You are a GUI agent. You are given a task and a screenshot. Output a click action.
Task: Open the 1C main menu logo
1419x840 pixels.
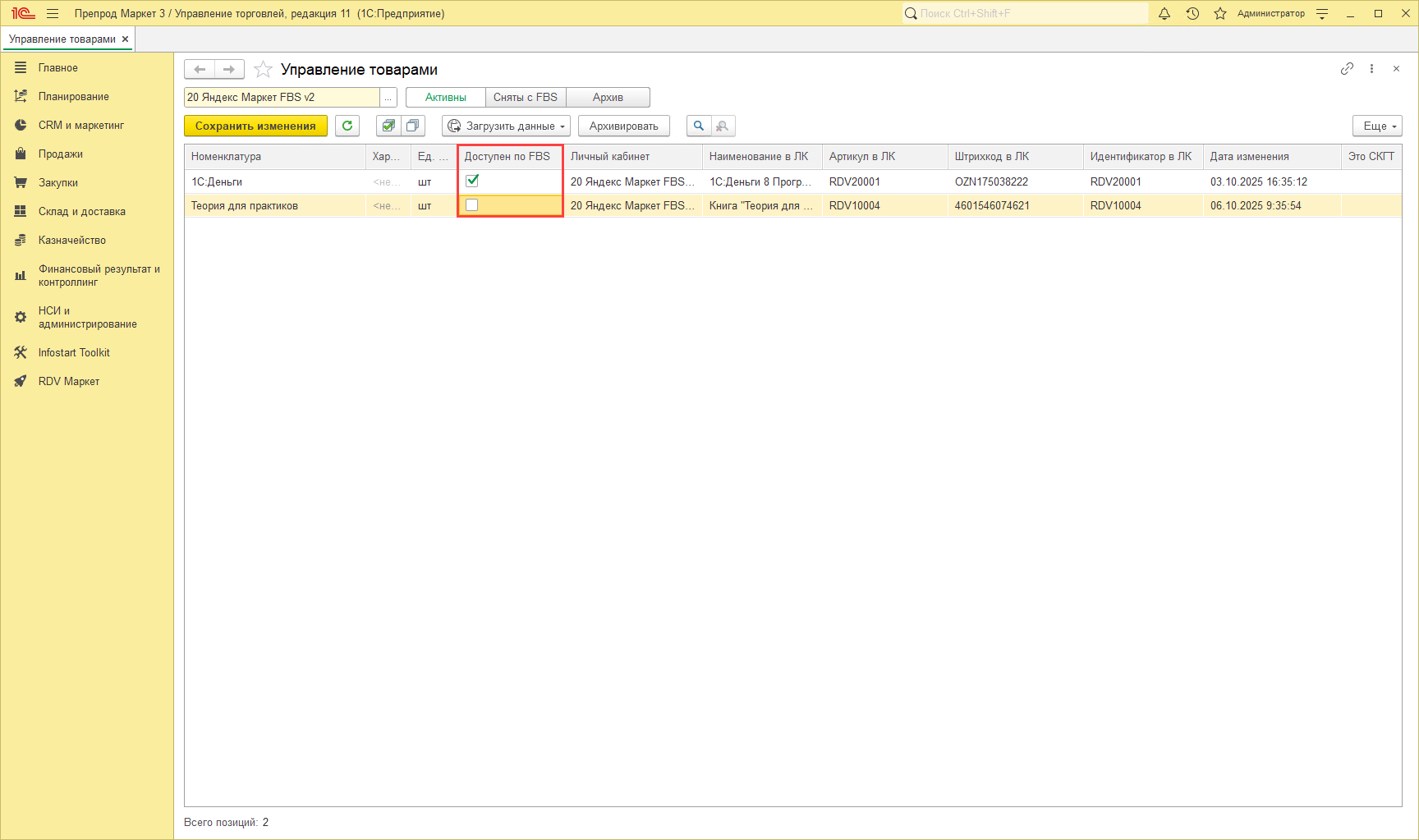point(23,13)
